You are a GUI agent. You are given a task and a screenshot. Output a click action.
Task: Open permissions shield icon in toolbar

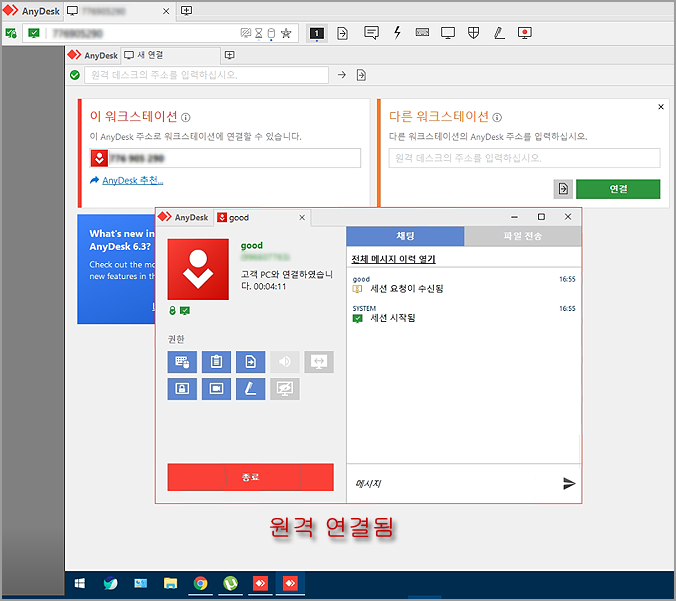[473, 33]
